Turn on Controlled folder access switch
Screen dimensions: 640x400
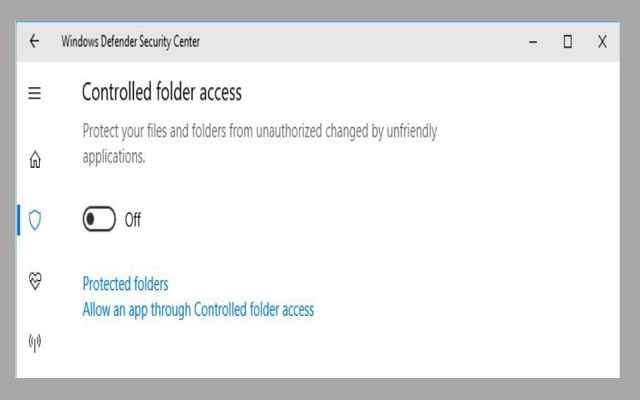tap(99, 220)
